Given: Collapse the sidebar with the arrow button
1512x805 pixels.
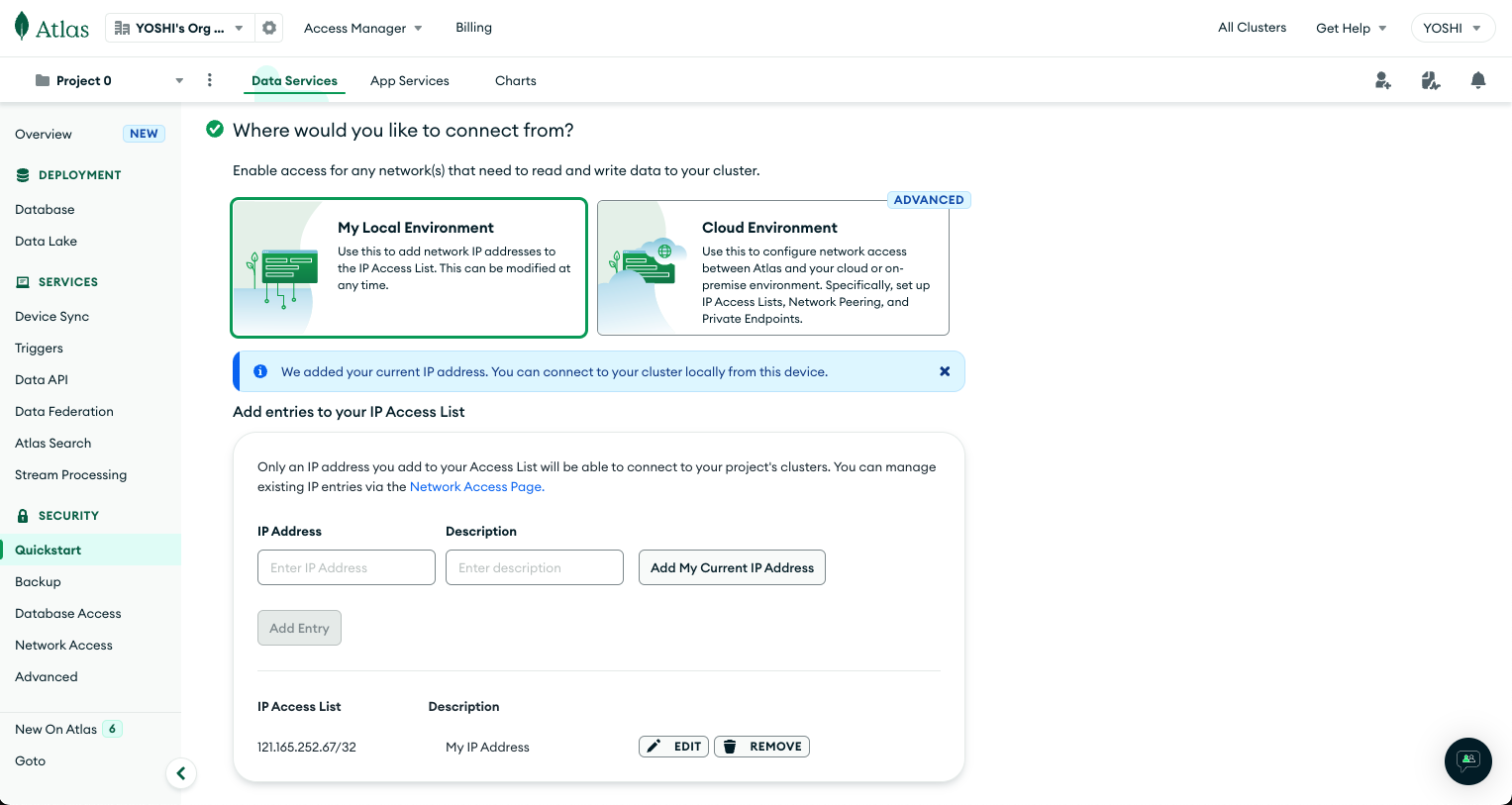Looking at the screenshot, I should point(180,773).
